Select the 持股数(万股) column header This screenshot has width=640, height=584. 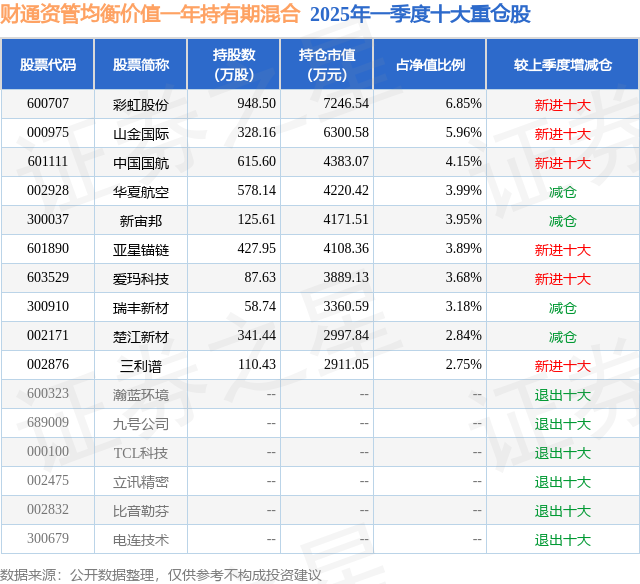click(233, 64)
